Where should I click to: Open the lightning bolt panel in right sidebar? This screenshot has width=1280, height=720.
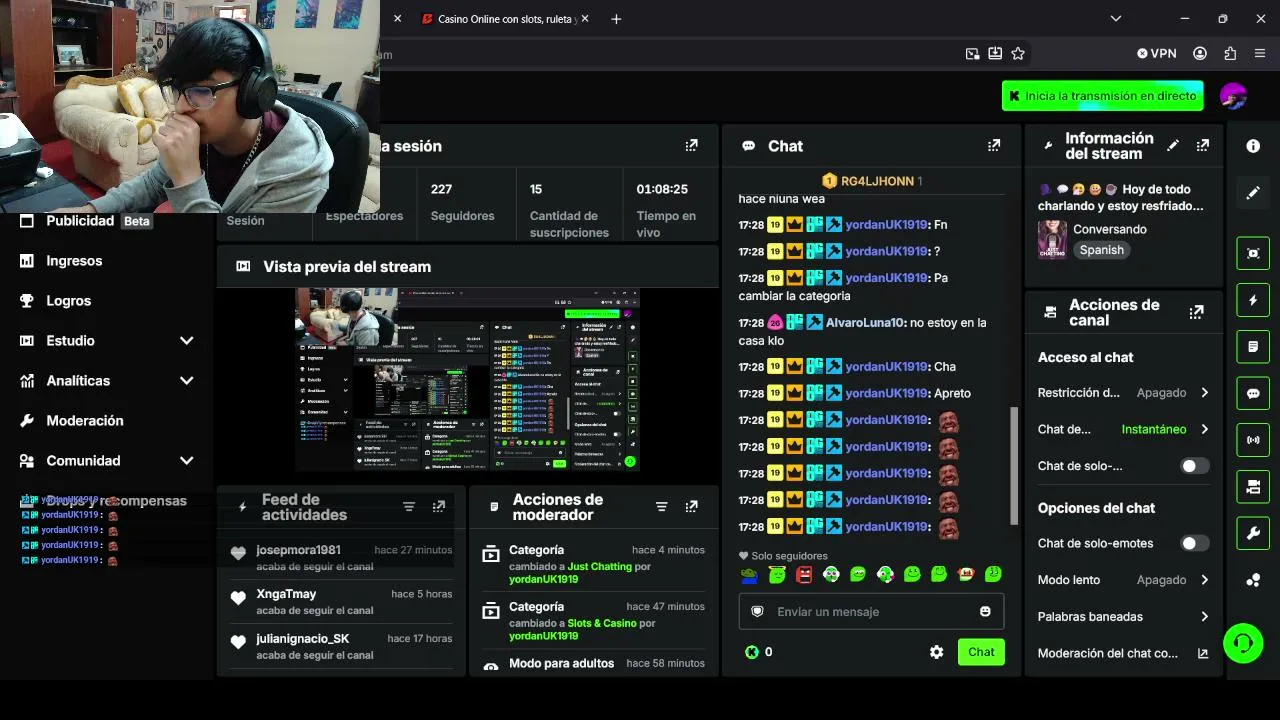click(x=1253, y=300)
